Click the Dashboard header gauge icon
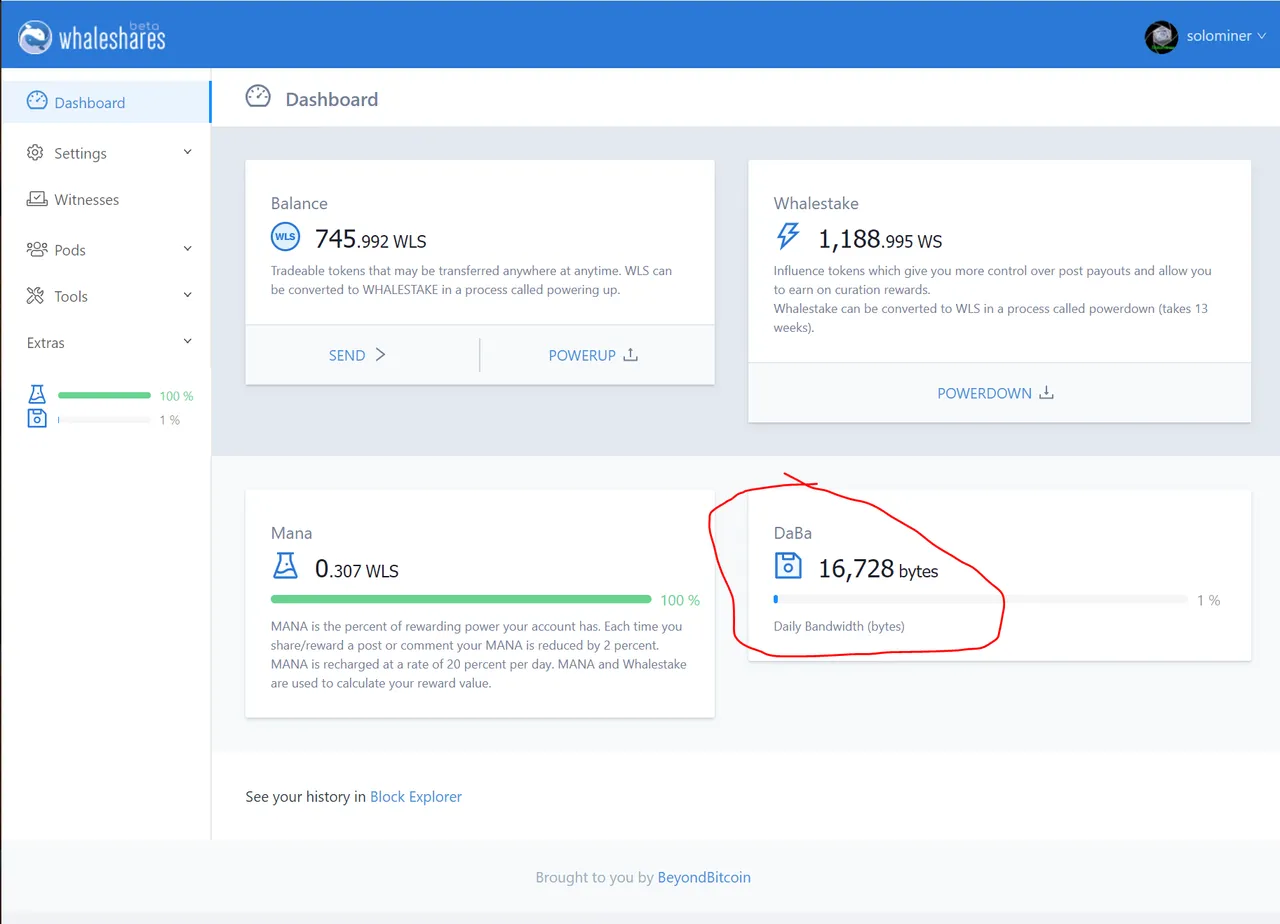 coord(258,97)
